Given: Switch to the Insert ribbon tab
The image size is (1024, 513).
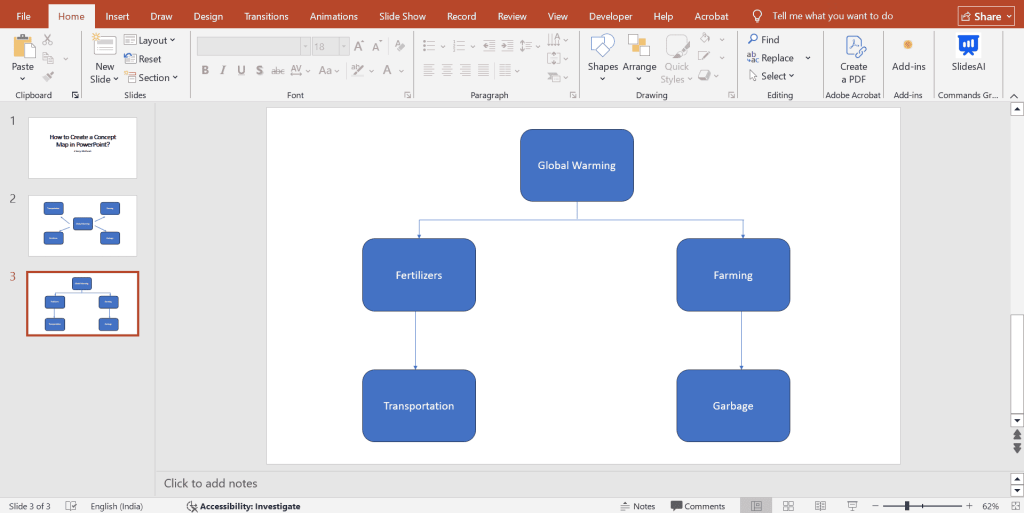Looking at the screenshot, I should pyautogui.click(x=117, y=16).
